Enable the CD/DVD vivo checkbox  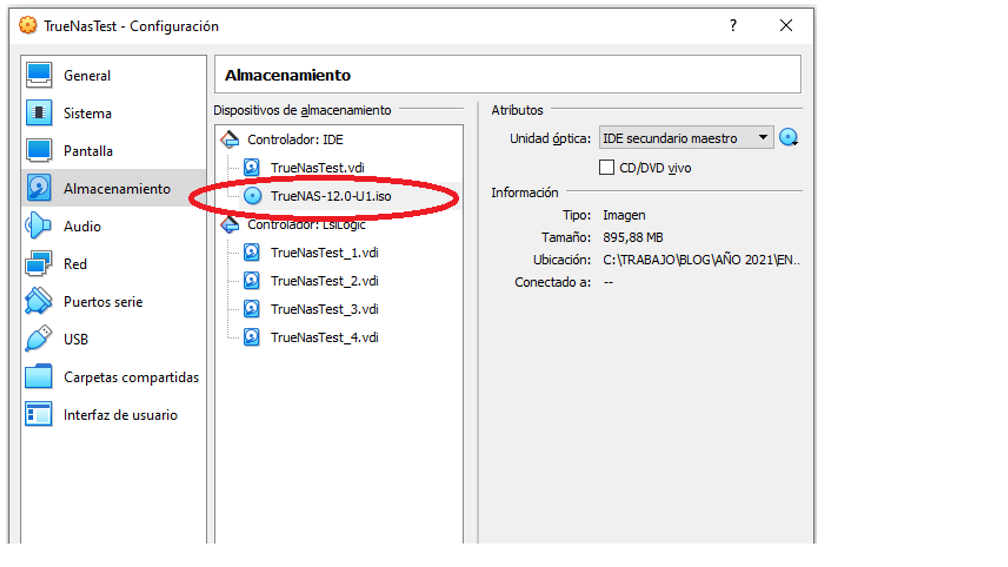606,168
